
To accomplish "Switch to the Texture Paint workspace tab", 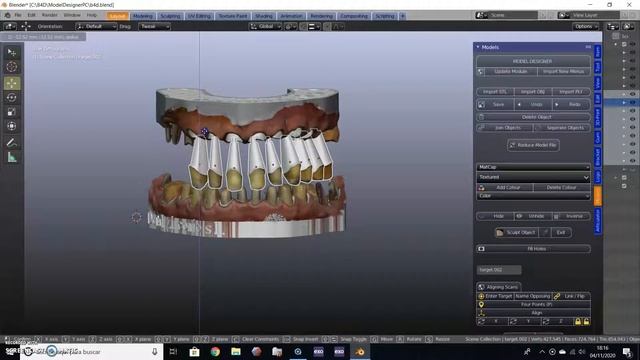I will [x=233, y=16].
